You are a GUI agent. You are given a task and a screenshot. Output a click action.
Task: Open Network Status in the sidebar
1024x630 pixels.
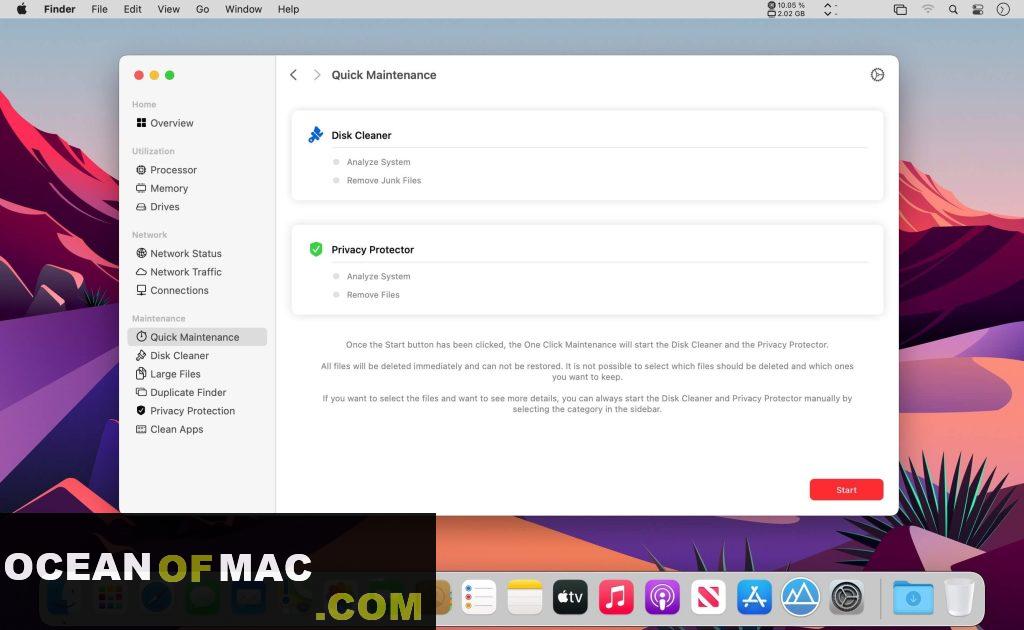tap(178, 253)
